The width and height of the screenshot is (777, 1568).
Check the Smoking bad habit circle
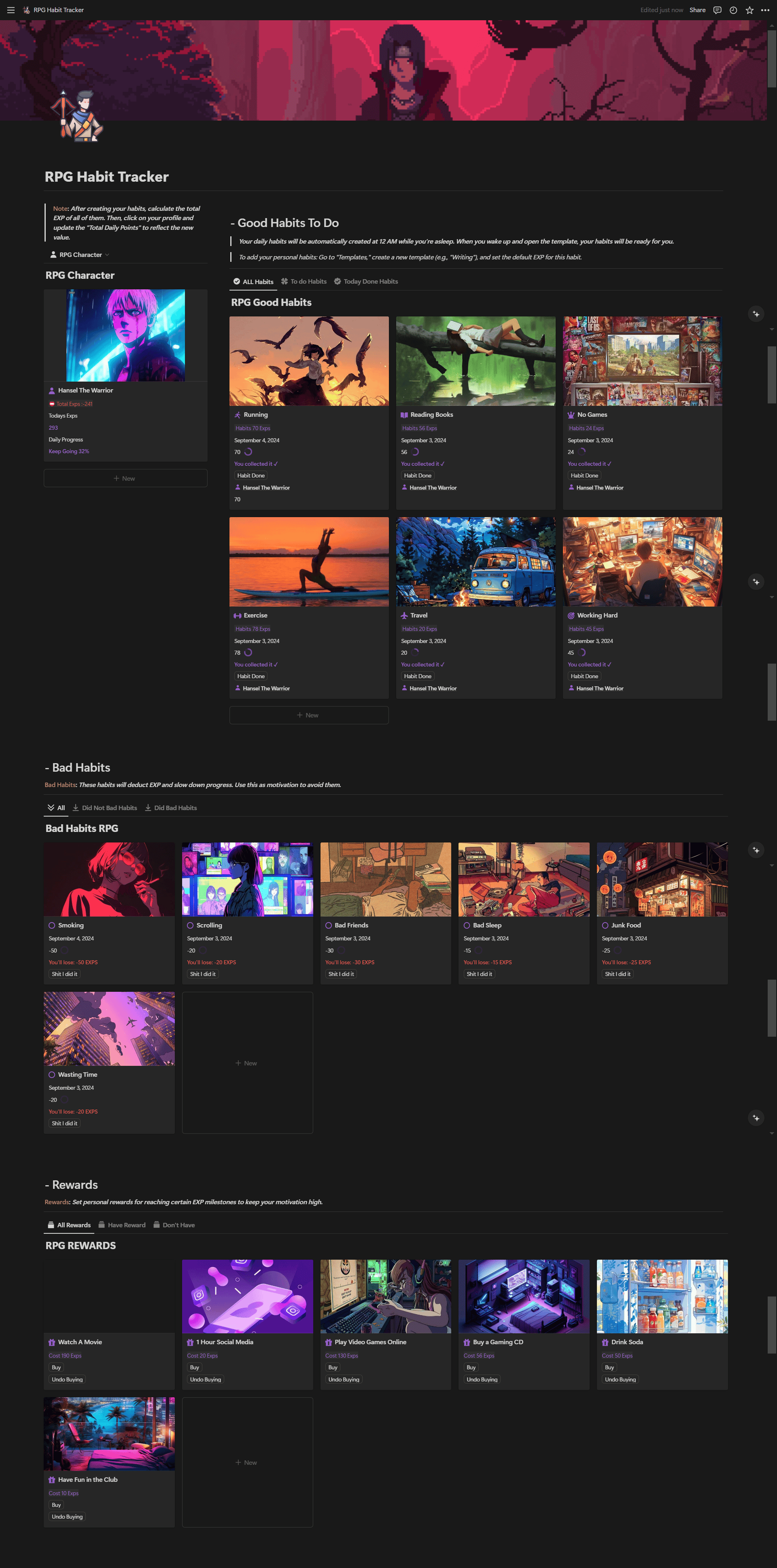[x=52, y=925]
